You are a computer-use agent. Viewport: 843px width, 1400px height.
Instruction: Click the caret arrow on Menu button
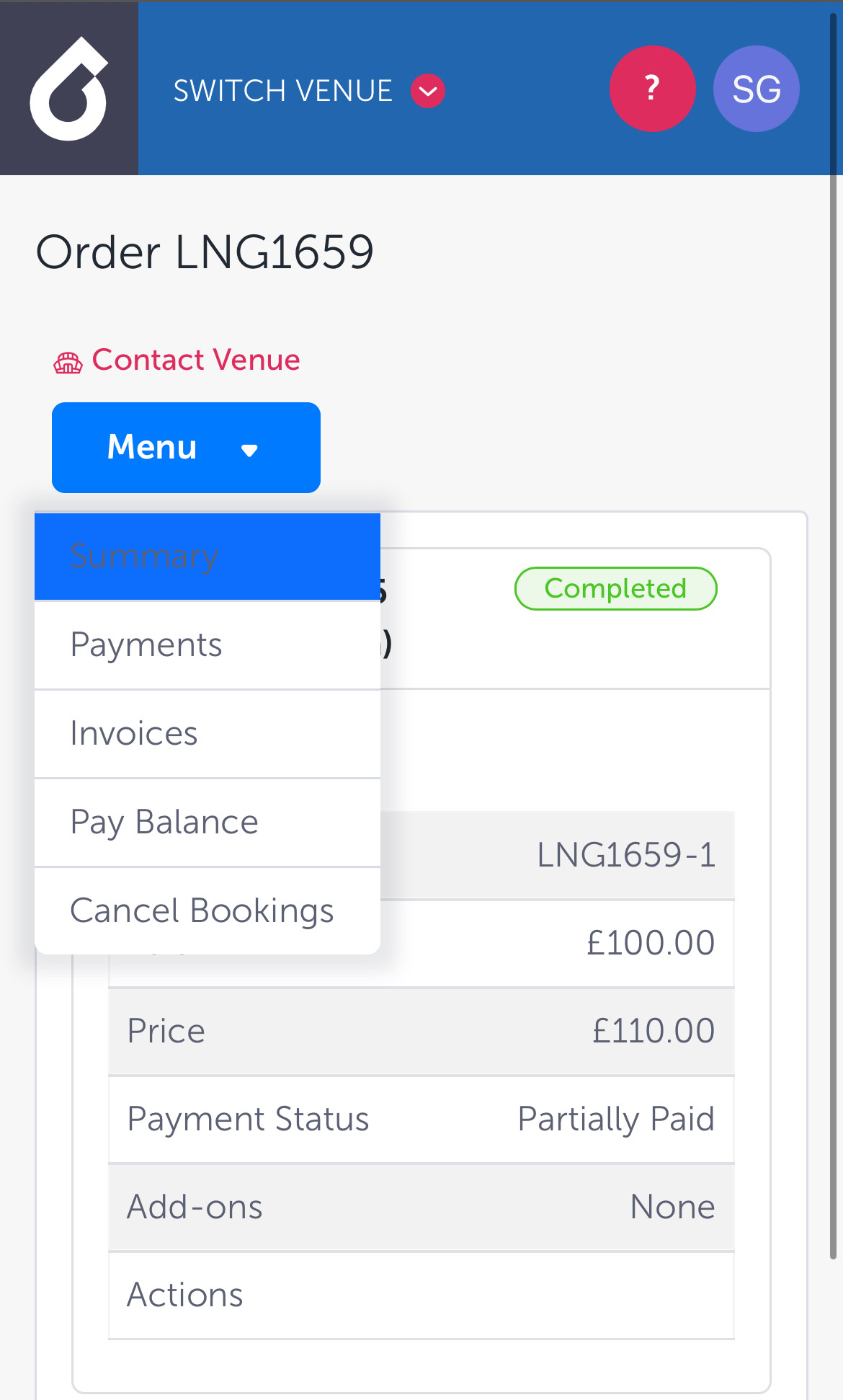coord(249,451)
